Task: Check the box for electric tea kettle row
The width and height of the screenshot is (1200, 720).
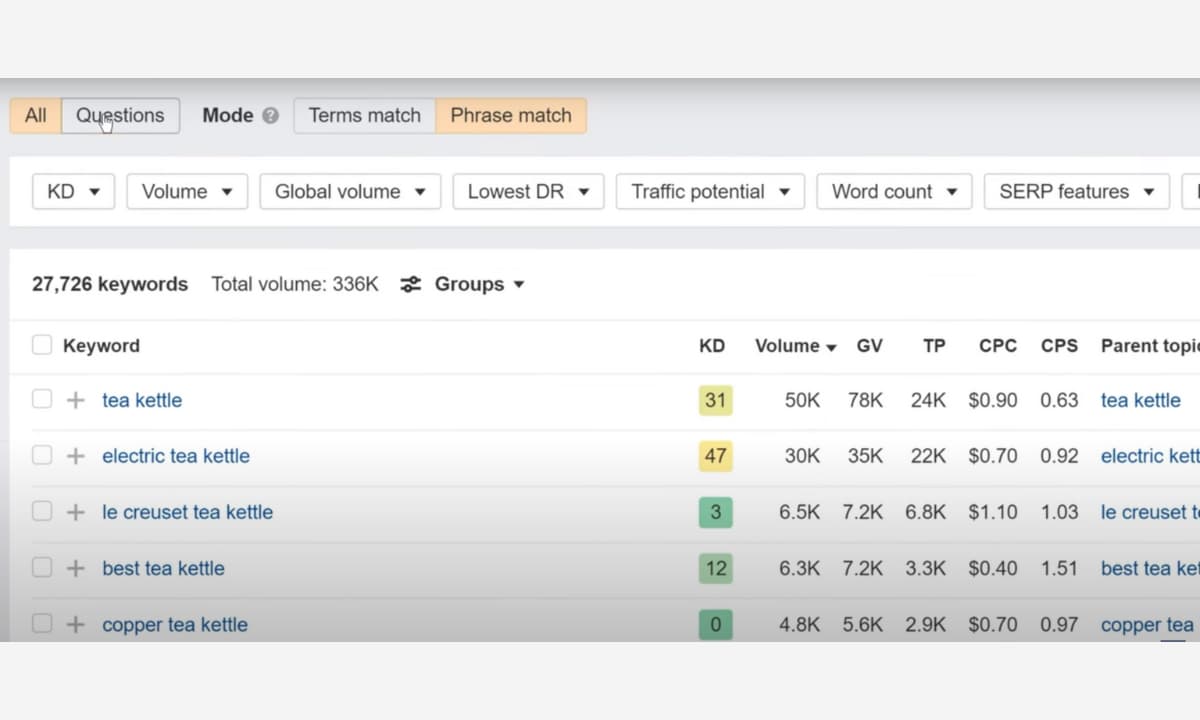Action: click(x=42, y=455)
